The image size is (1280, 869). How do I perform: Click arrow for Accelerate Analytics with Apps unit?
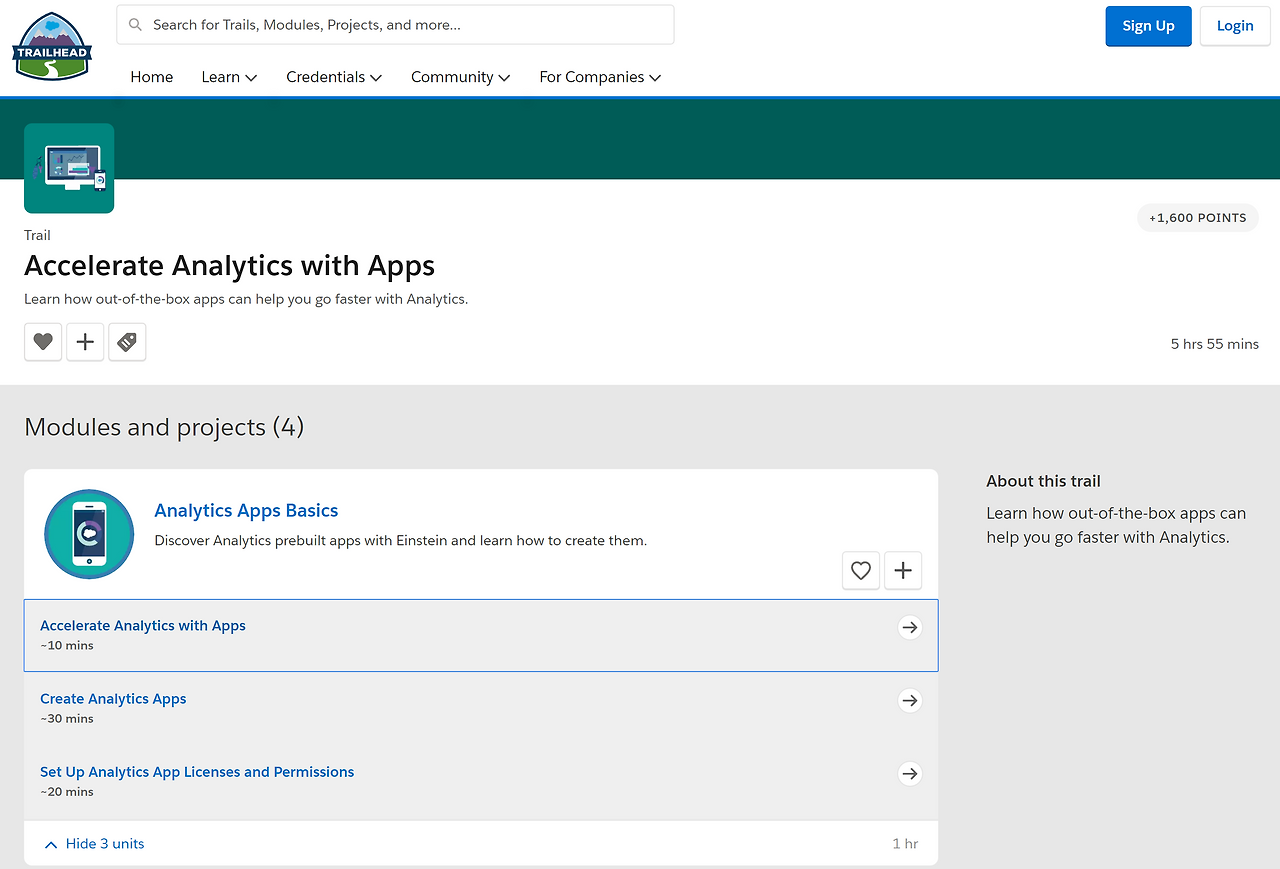click(x=909, y=627)
